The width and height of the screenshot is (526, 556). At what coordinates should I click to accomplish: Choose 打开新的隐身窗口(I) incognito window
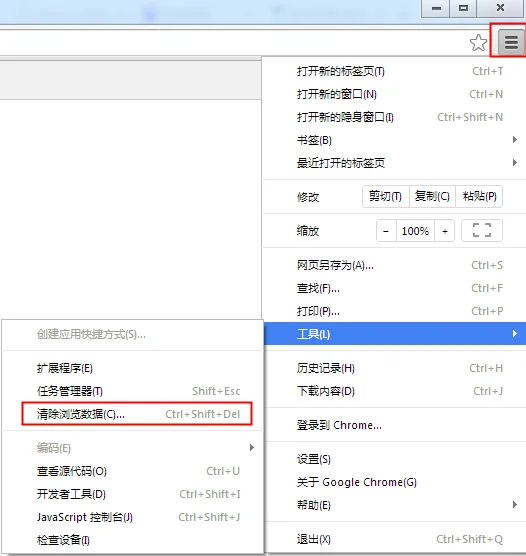coord(394,117)
